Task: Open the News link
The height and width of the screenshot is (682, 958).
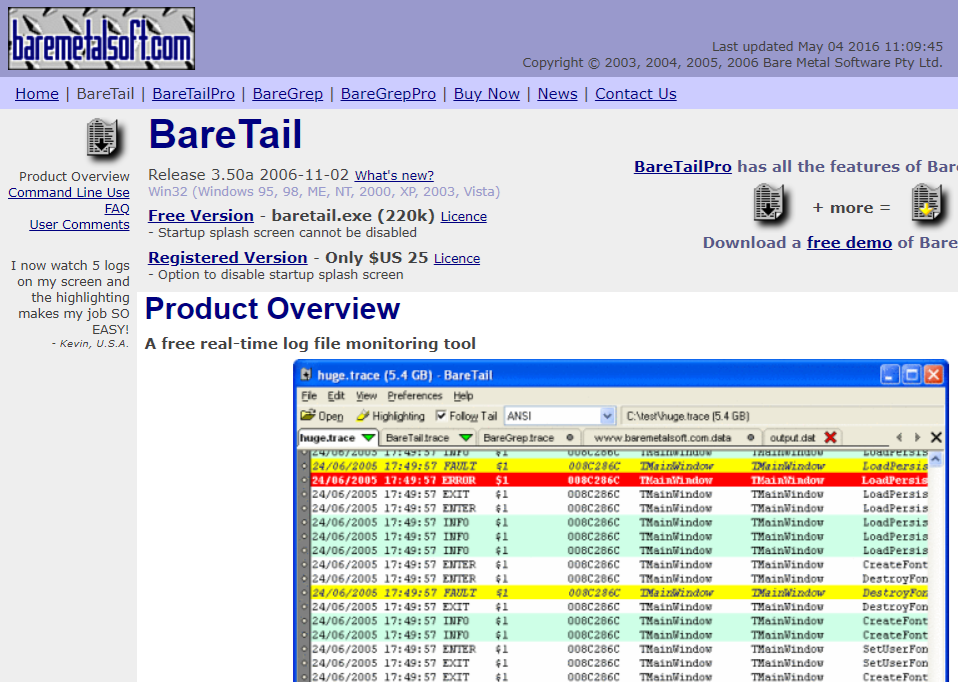Action: 557,94
